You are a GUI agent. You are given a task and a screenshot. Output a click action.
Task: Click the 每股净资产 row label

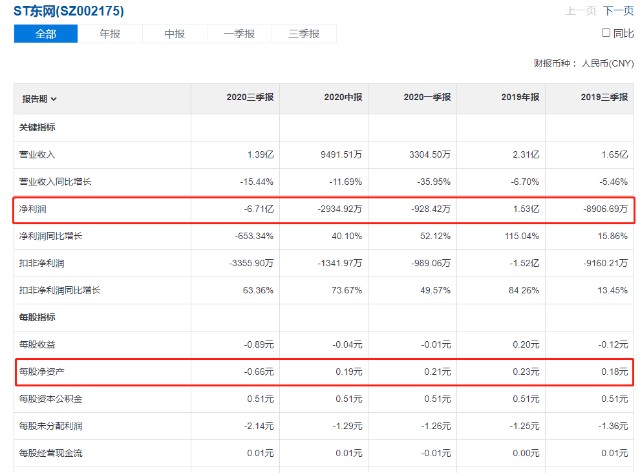pyautogui.click(x=41, y=372)
